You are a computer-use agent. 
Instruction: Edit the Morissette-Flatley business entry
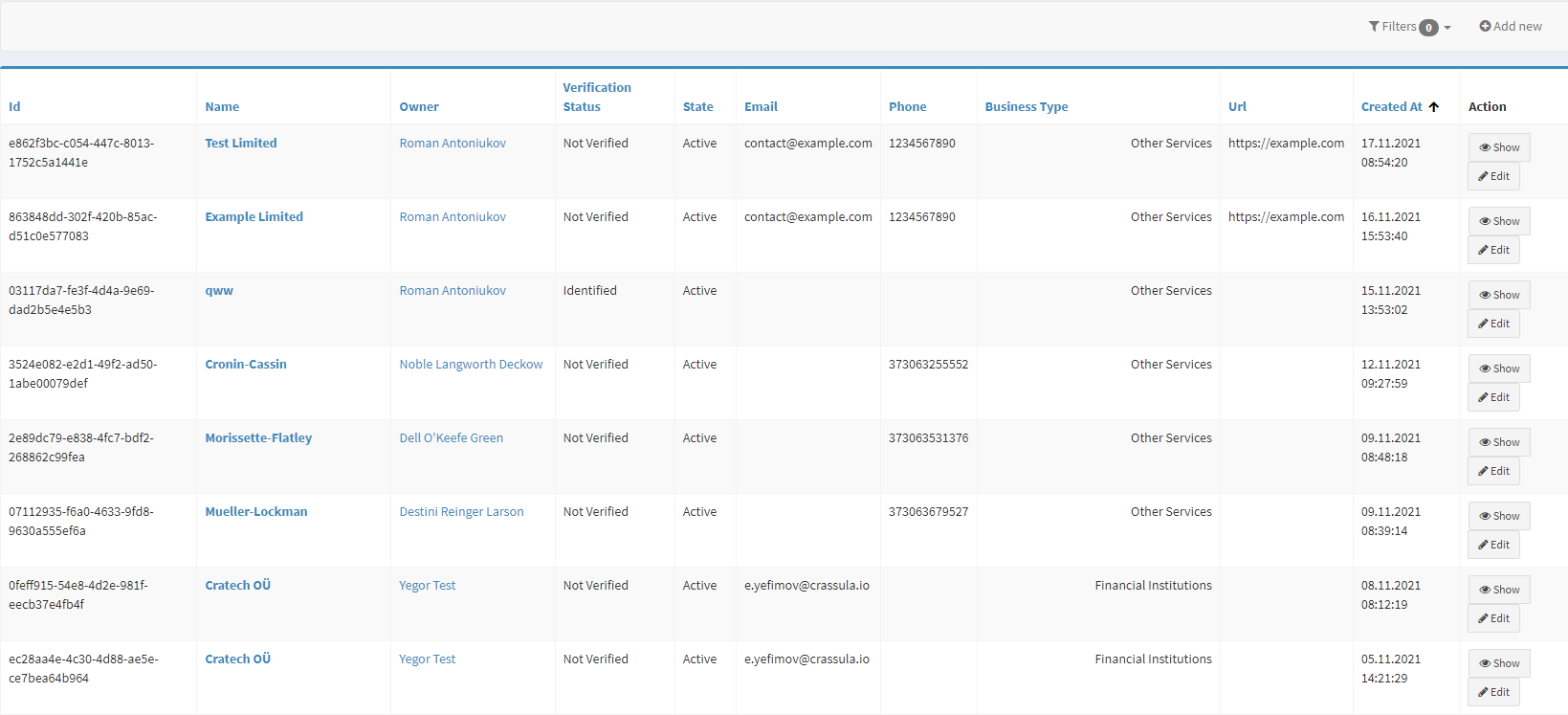coord(1493,471)
